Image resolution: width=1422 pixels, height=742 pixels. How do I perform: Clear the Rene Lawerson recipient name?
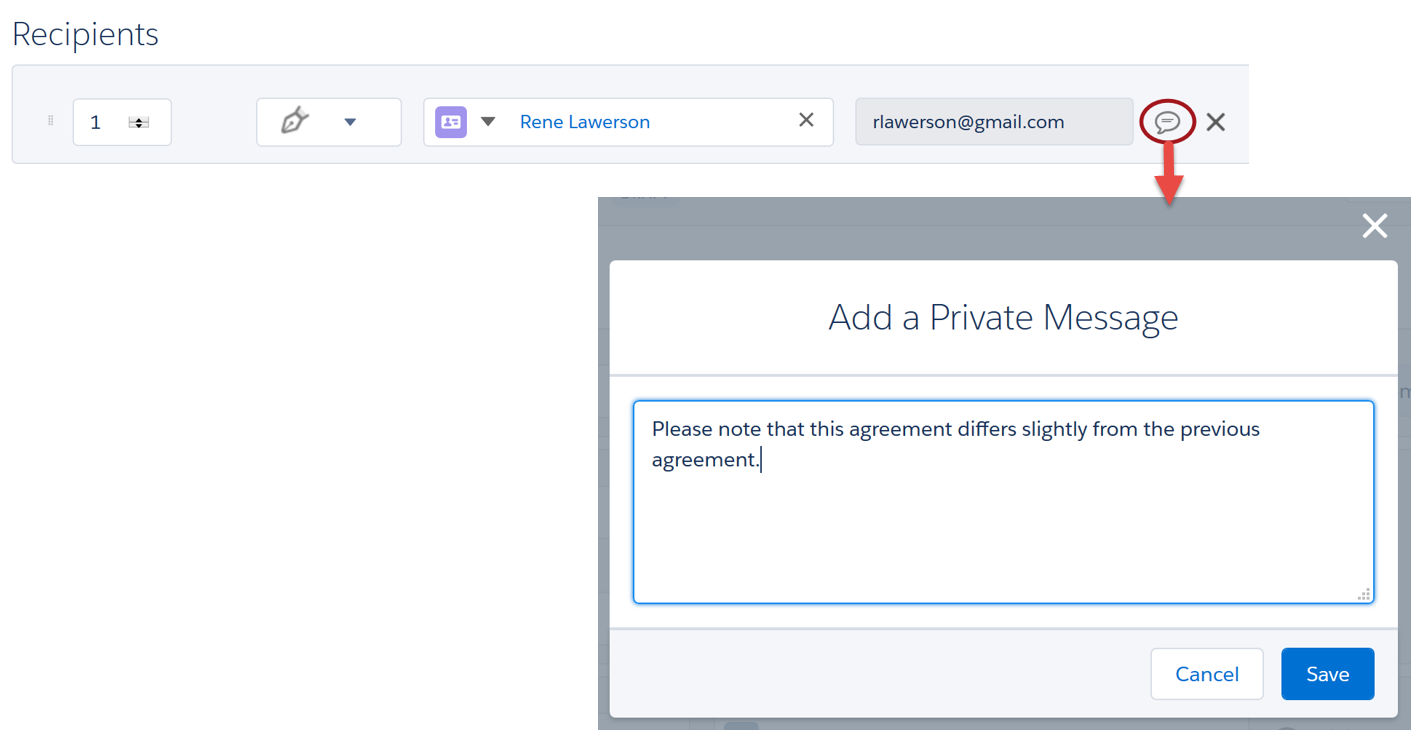coord(806,119)
